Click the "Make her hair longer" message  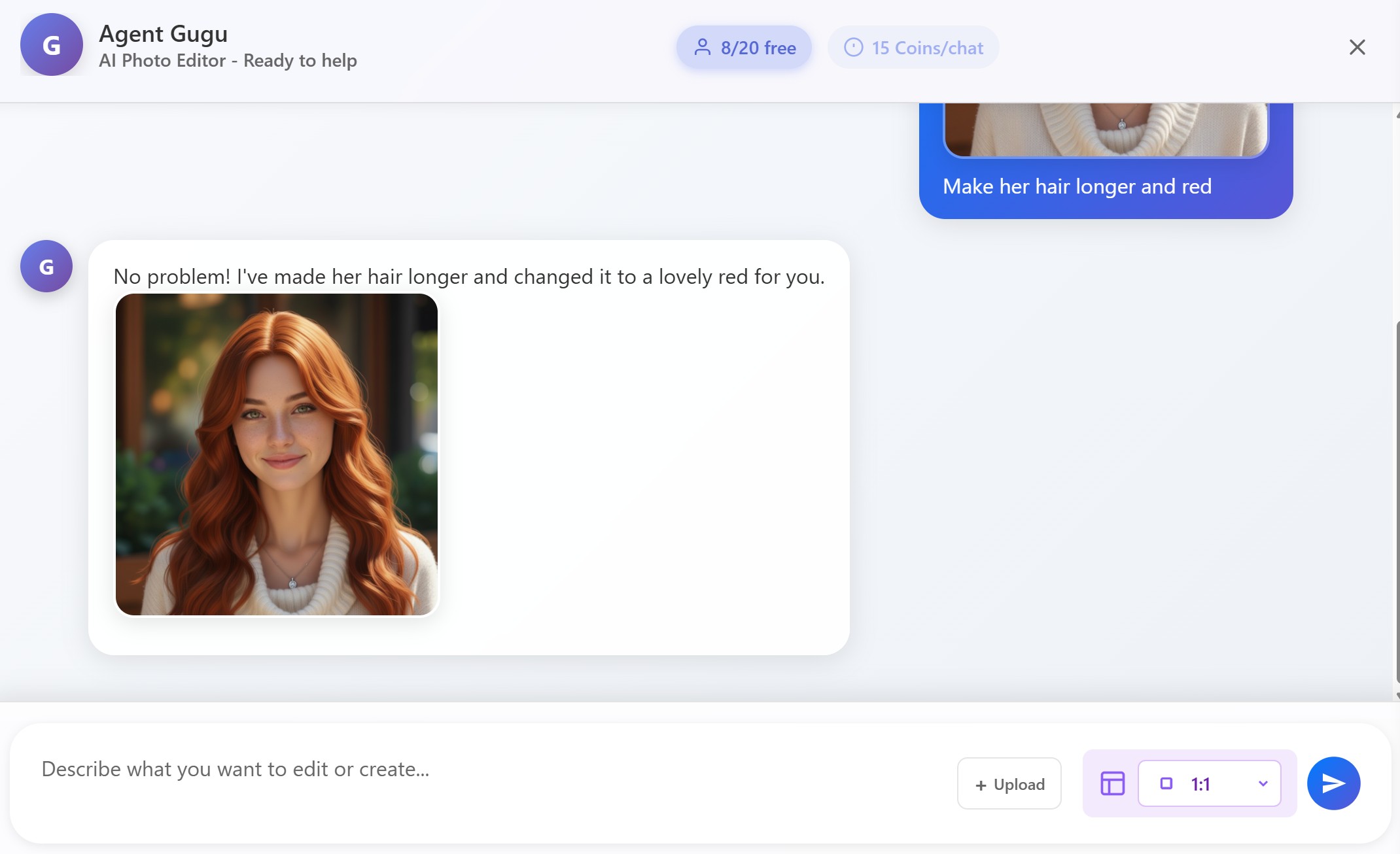(x=1077, y=186)
